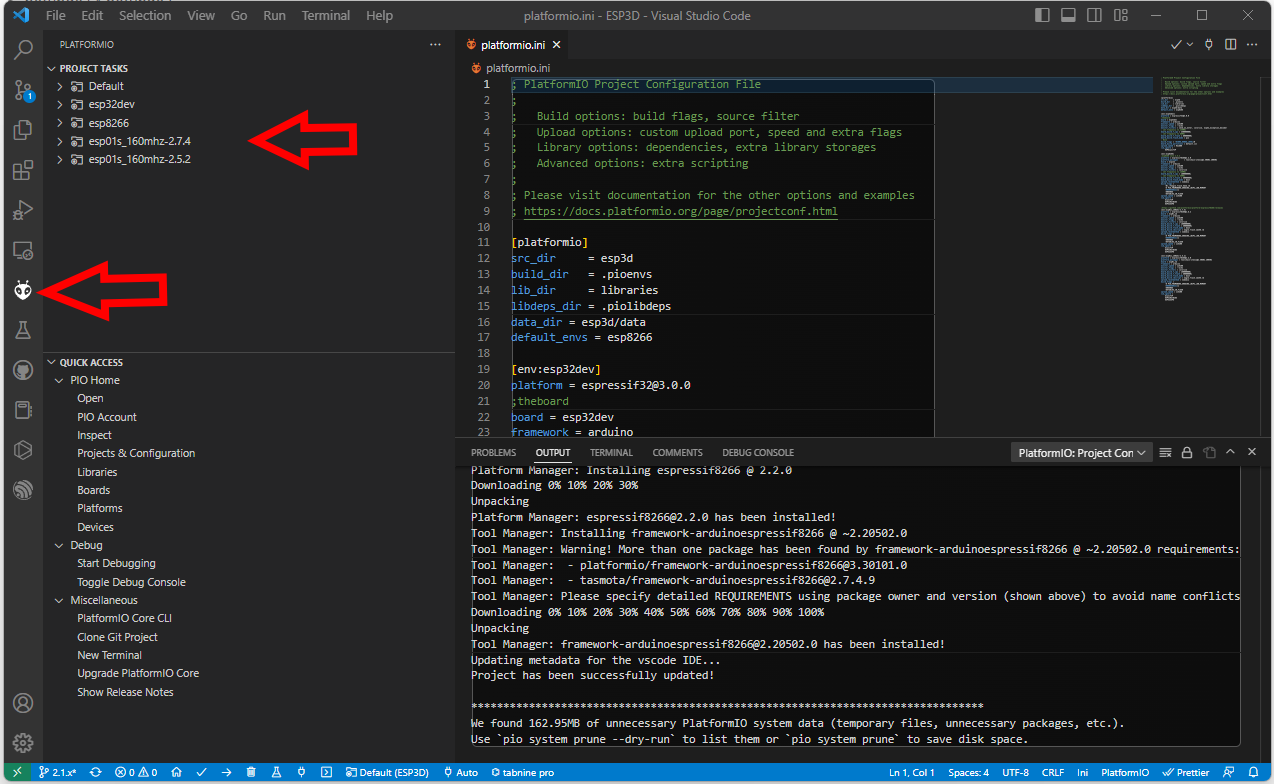Open the Search view icon
This screenshot has width=1274, height=784.
(x=23, y=51)
